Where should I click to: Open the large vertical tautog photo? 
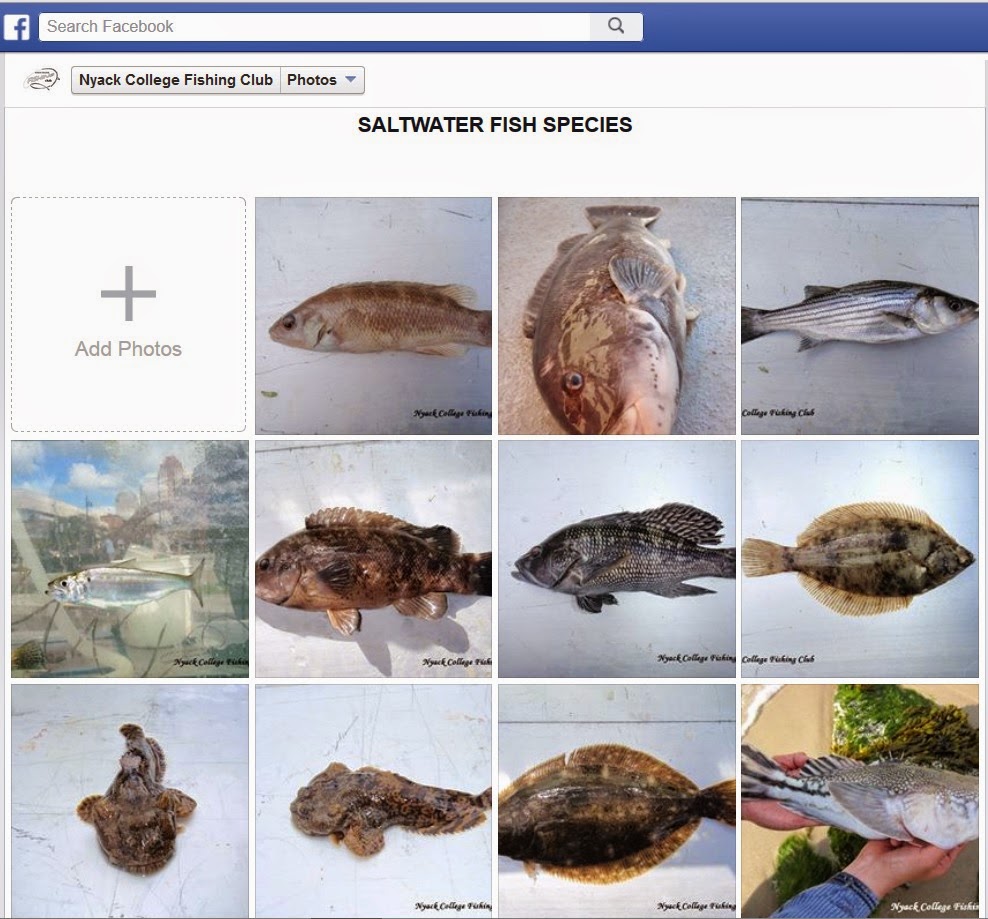pos(616,314)
